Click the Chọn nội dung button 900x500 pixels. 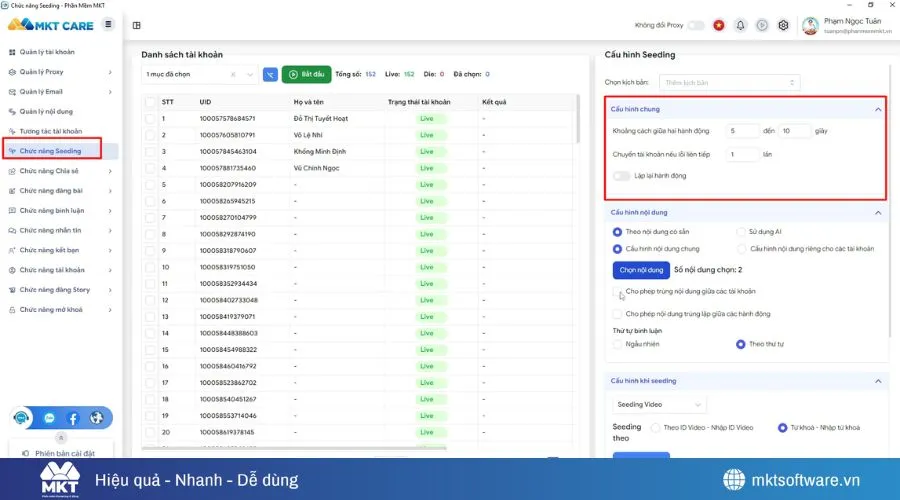coord(641,270)
